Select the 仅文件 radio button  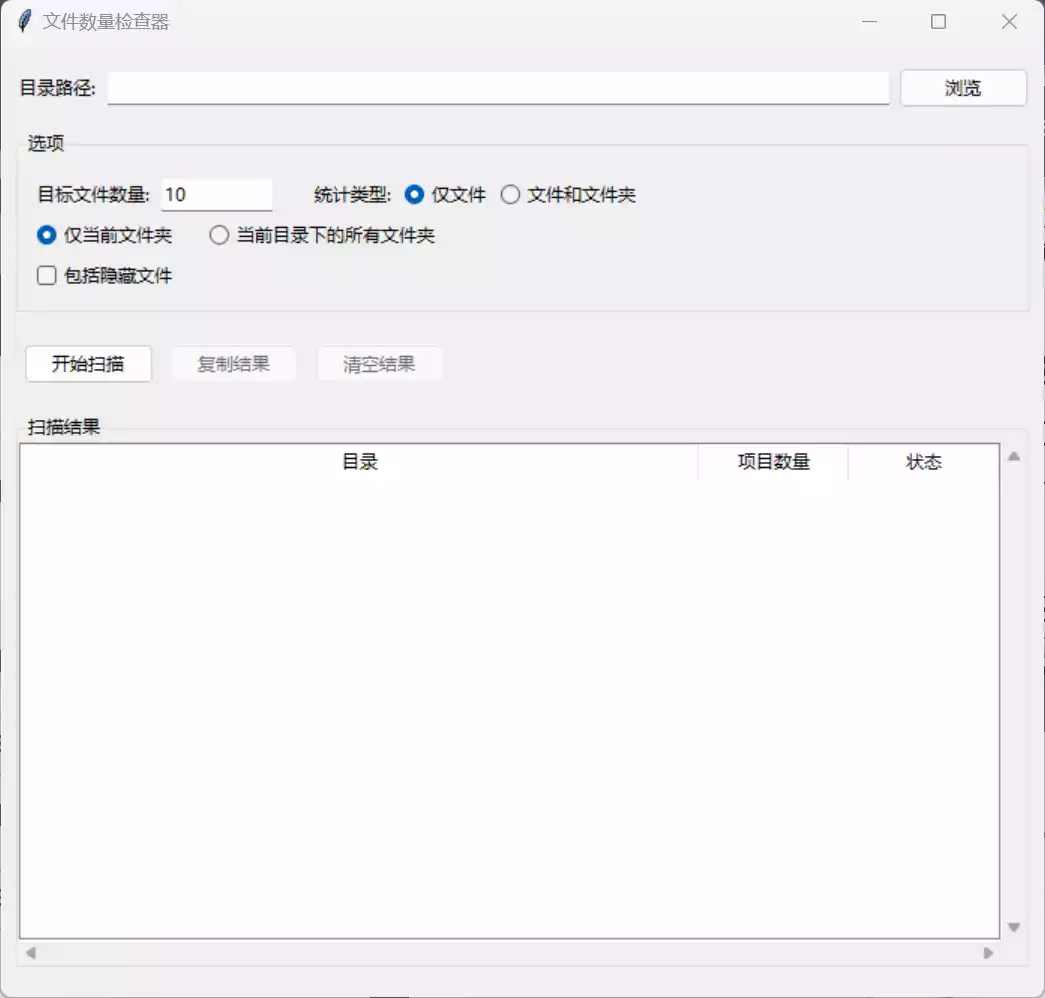pos(414,195)
